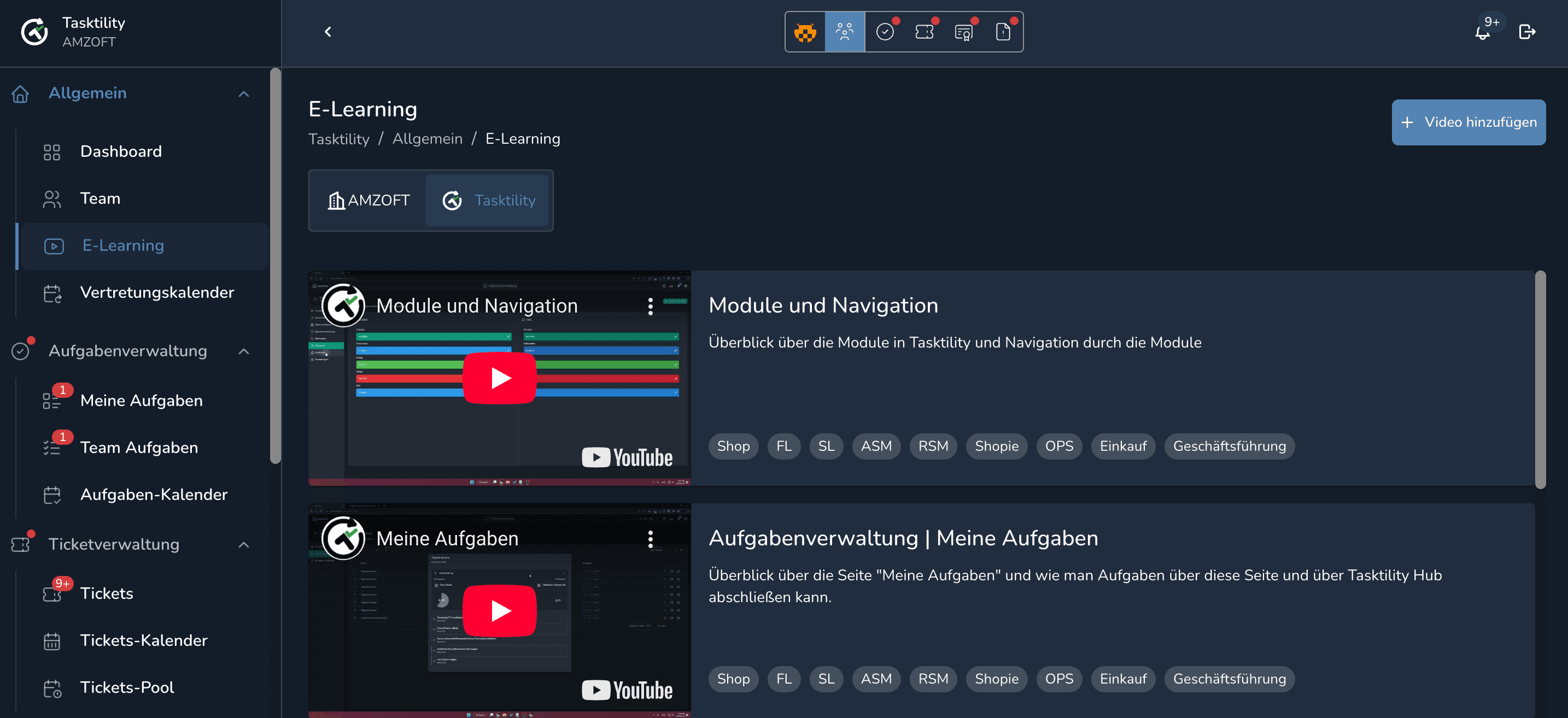Click the E-Learning play icon in the sidebar
This screenshot has width=1568, height=718.
click(54, 246)
